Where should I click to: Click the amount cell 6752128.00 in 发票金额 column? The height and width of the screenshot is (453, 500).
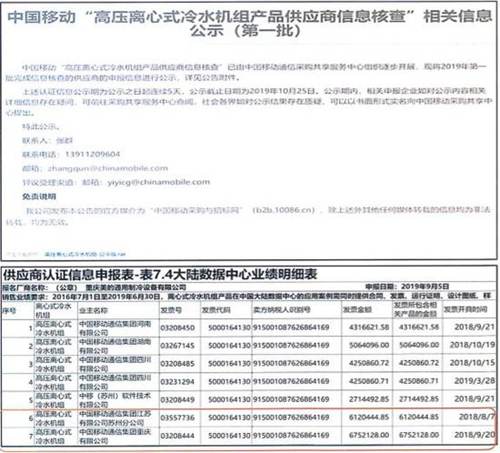[369, 435]
